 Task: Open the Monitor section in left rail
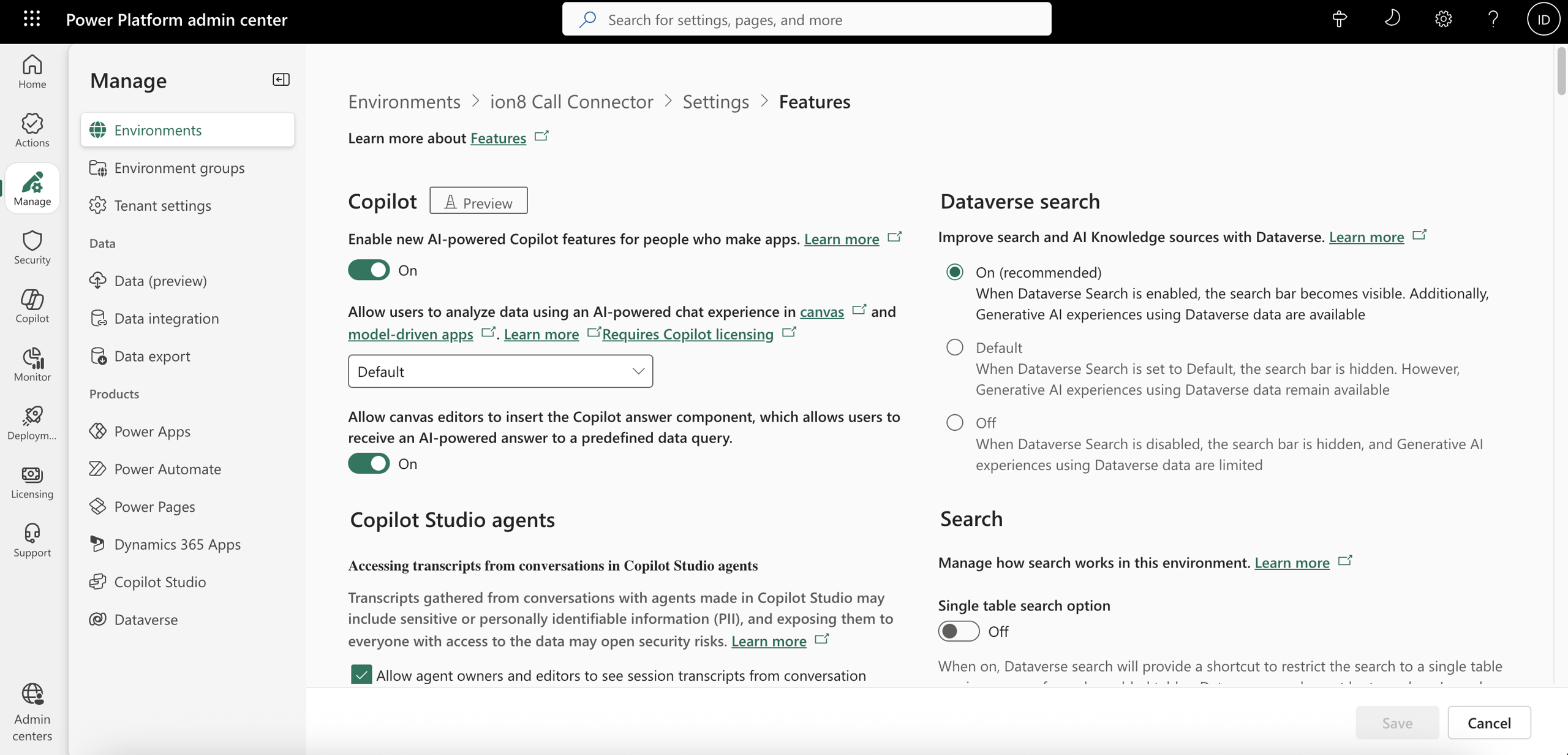[x=32, y=364]
